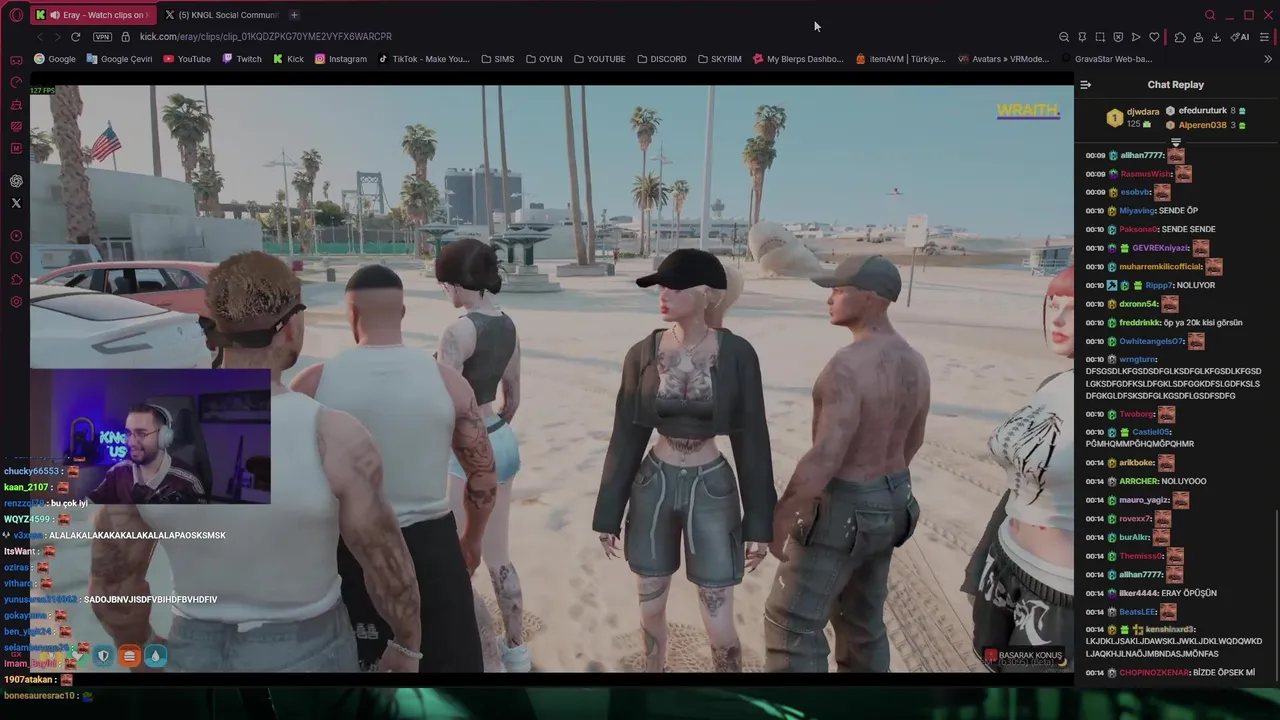Screen dimensions: 1280x720
Task: Open the itemAVM Türkiye bookmark
Action: pyautogui.click(x=901, y=59)
